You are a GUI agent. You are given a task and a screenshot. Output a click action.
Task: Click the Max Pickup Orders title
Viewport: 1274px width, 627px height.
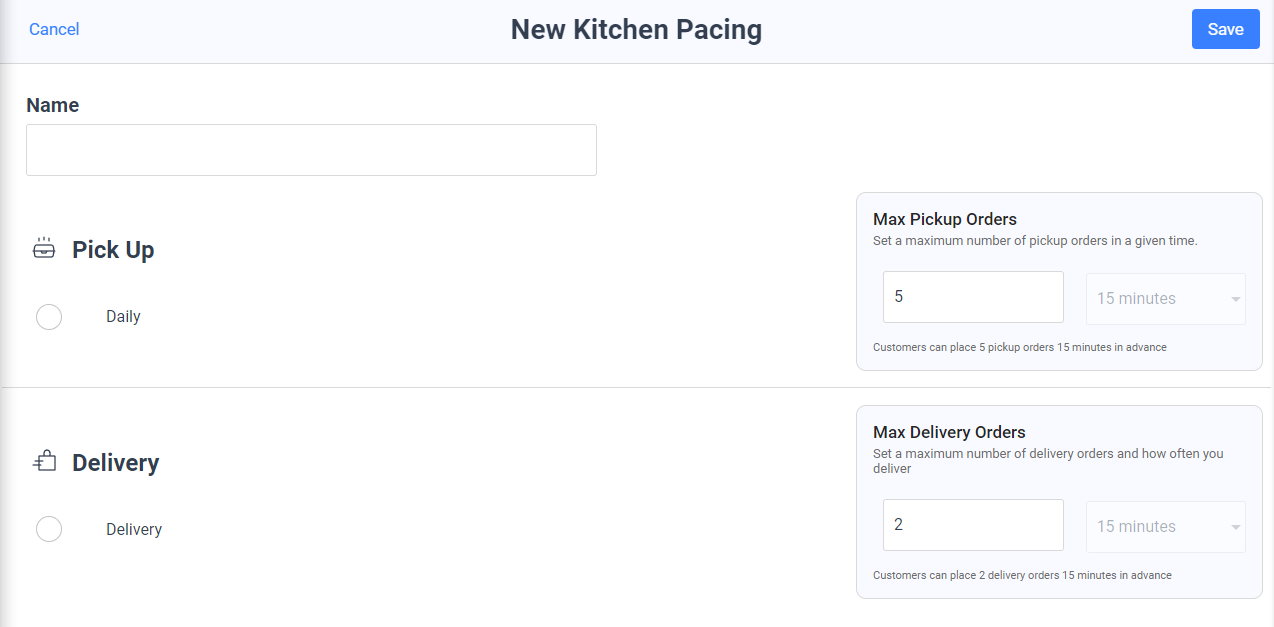(x=945, y=219)
